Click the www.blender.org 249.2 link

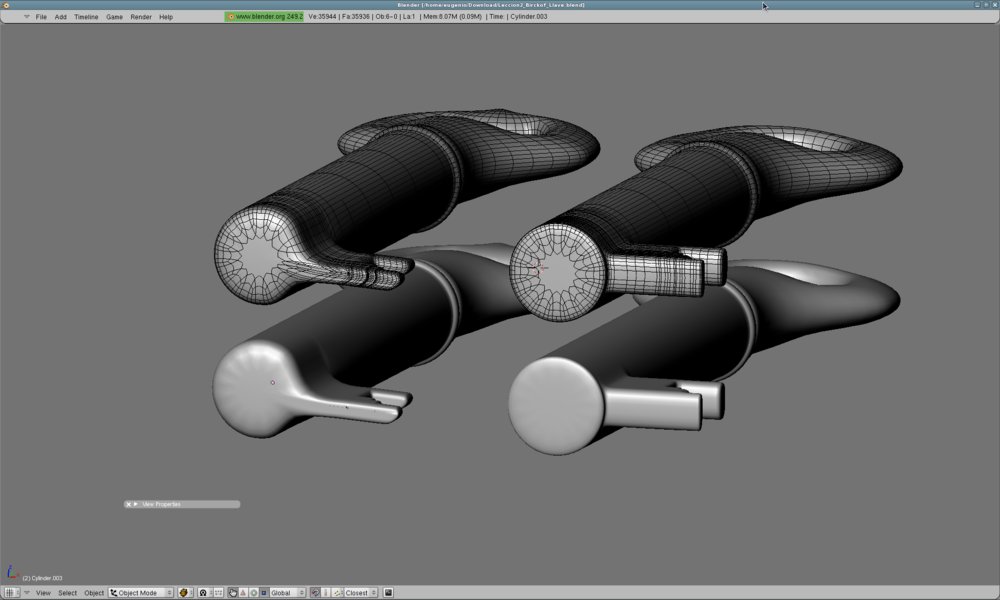[265, 17]
